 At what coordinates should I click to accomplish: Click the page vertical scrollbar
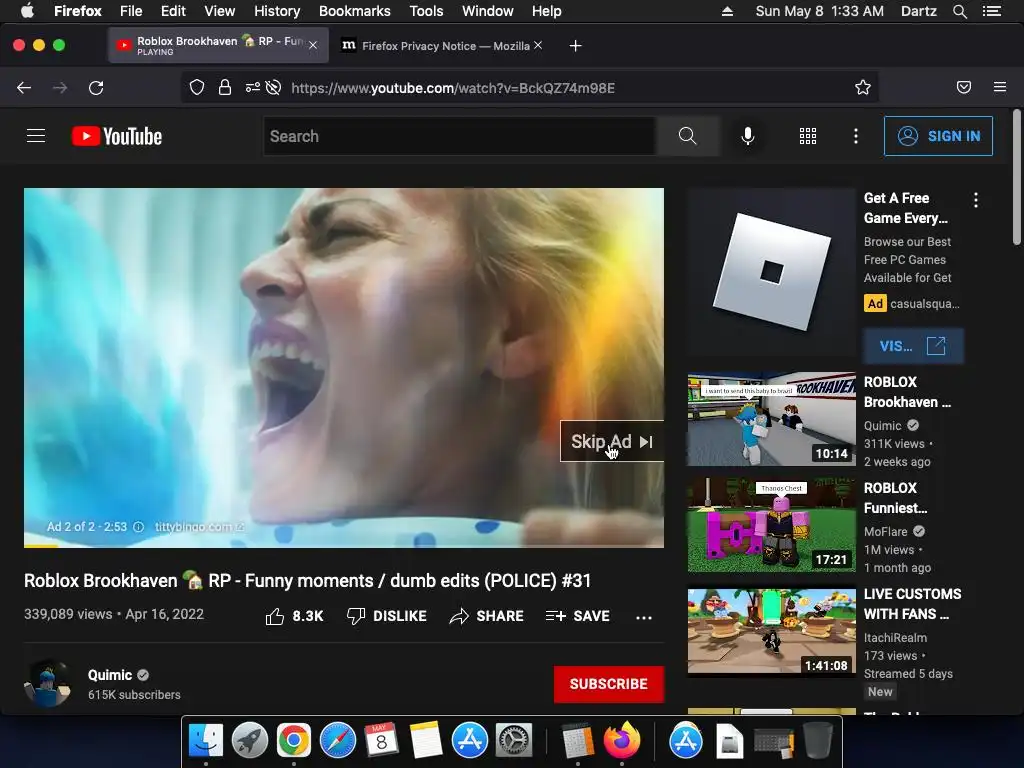click(x=1016, y=178)
